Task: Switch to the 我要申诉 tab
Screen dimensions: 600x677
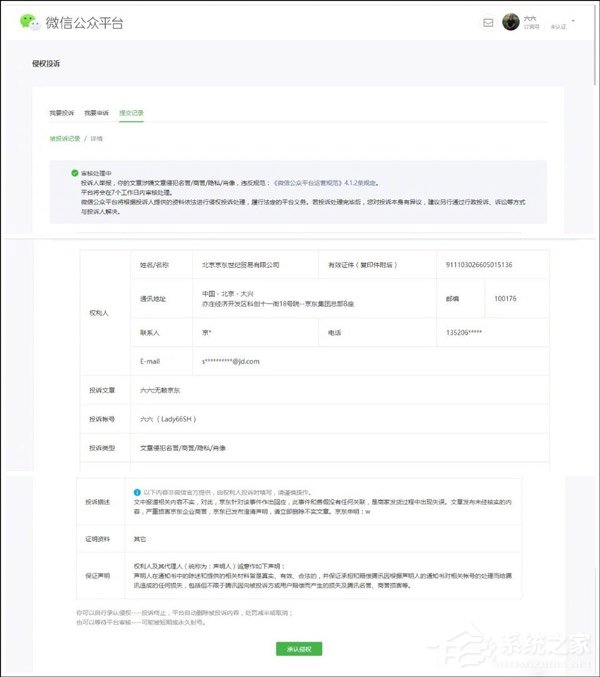Action: (x=96, y=113)
